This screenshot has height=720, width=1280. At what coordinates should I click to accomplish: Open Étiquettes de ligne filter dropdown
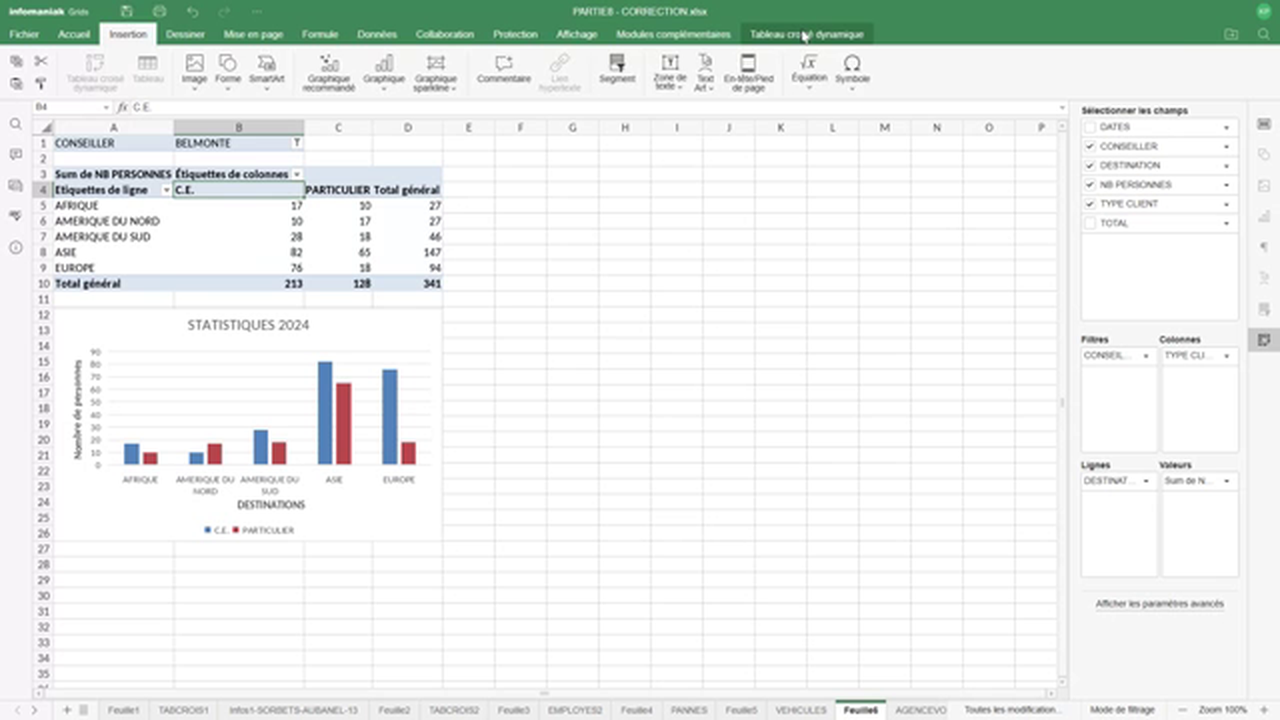coord(166,190)
